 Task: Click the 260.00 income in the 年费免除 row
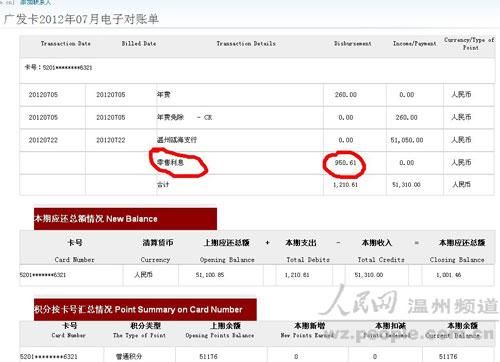(x=406, y=117)
